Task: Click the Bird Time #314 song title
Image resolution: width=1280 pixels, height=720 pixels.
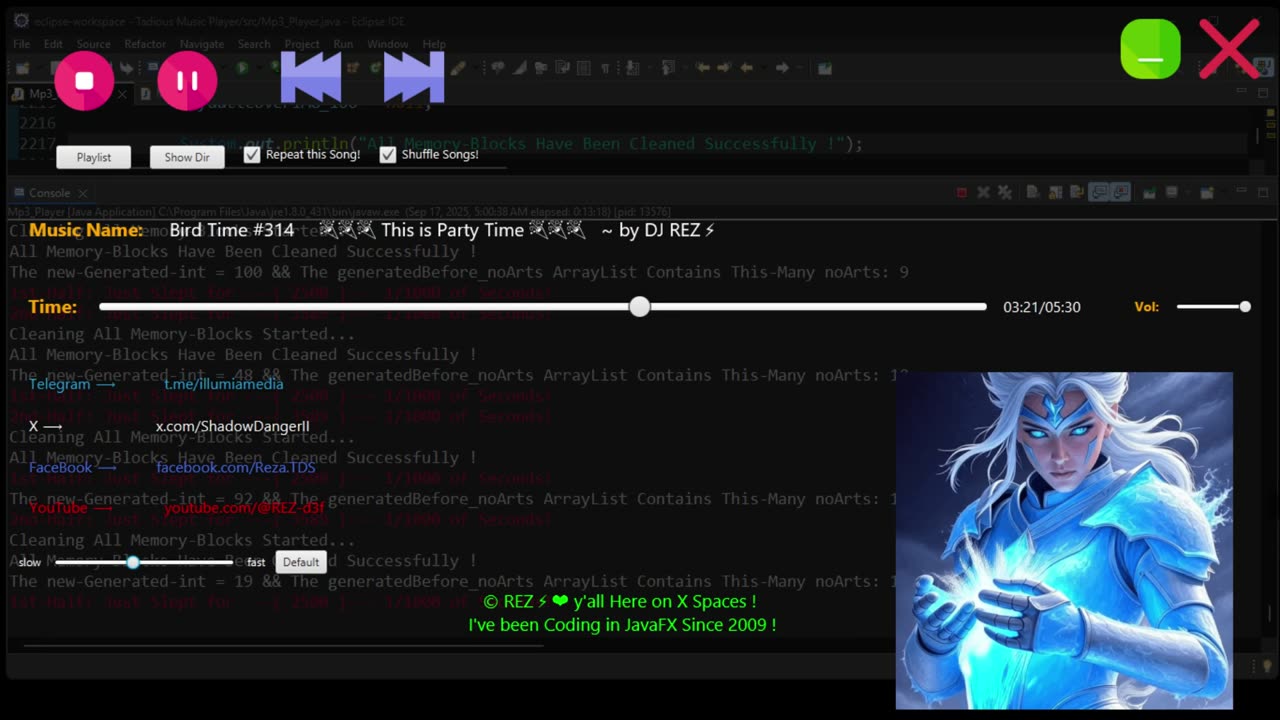Action: pyautogui.click(x=232, y=230)
